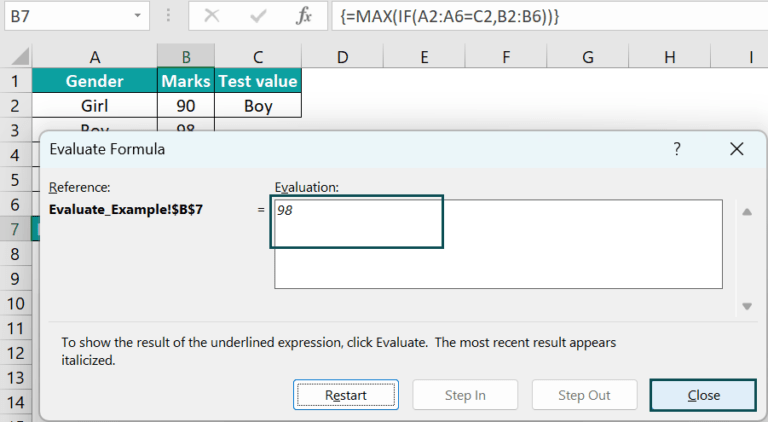Click the Marks header cell
Image resolution: width=768 pixels, height=422 pixels.
186,81
